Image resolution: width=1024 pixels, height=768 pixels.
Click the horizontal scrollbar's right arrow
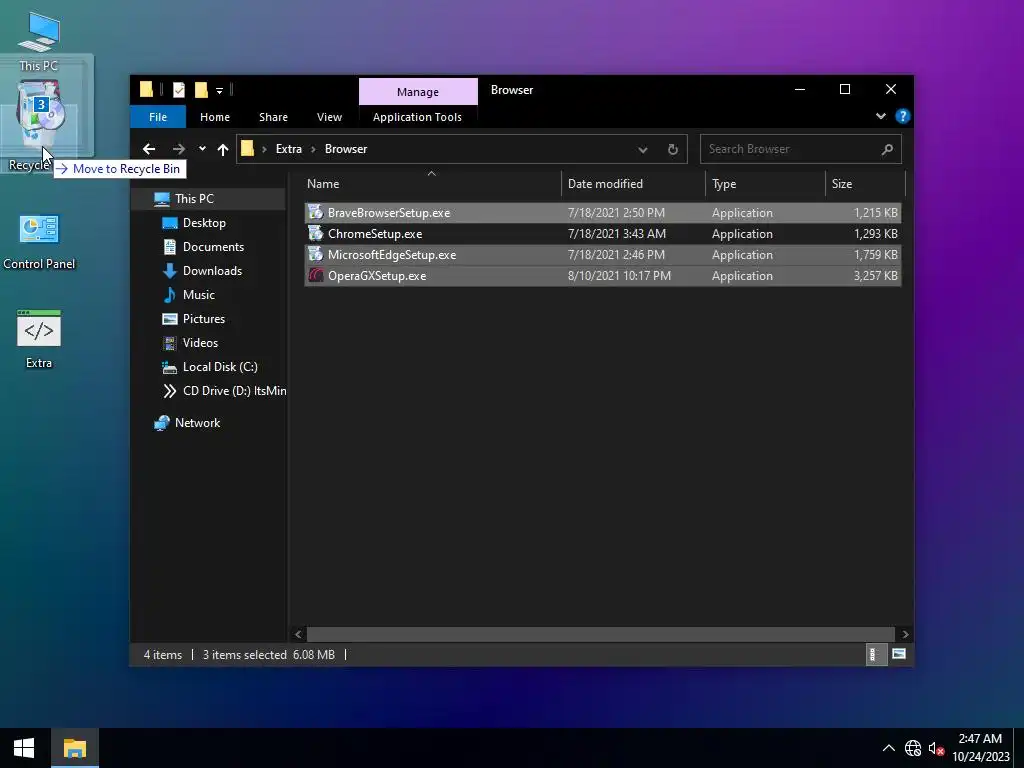pyautogui.click(x=905, y=634)
